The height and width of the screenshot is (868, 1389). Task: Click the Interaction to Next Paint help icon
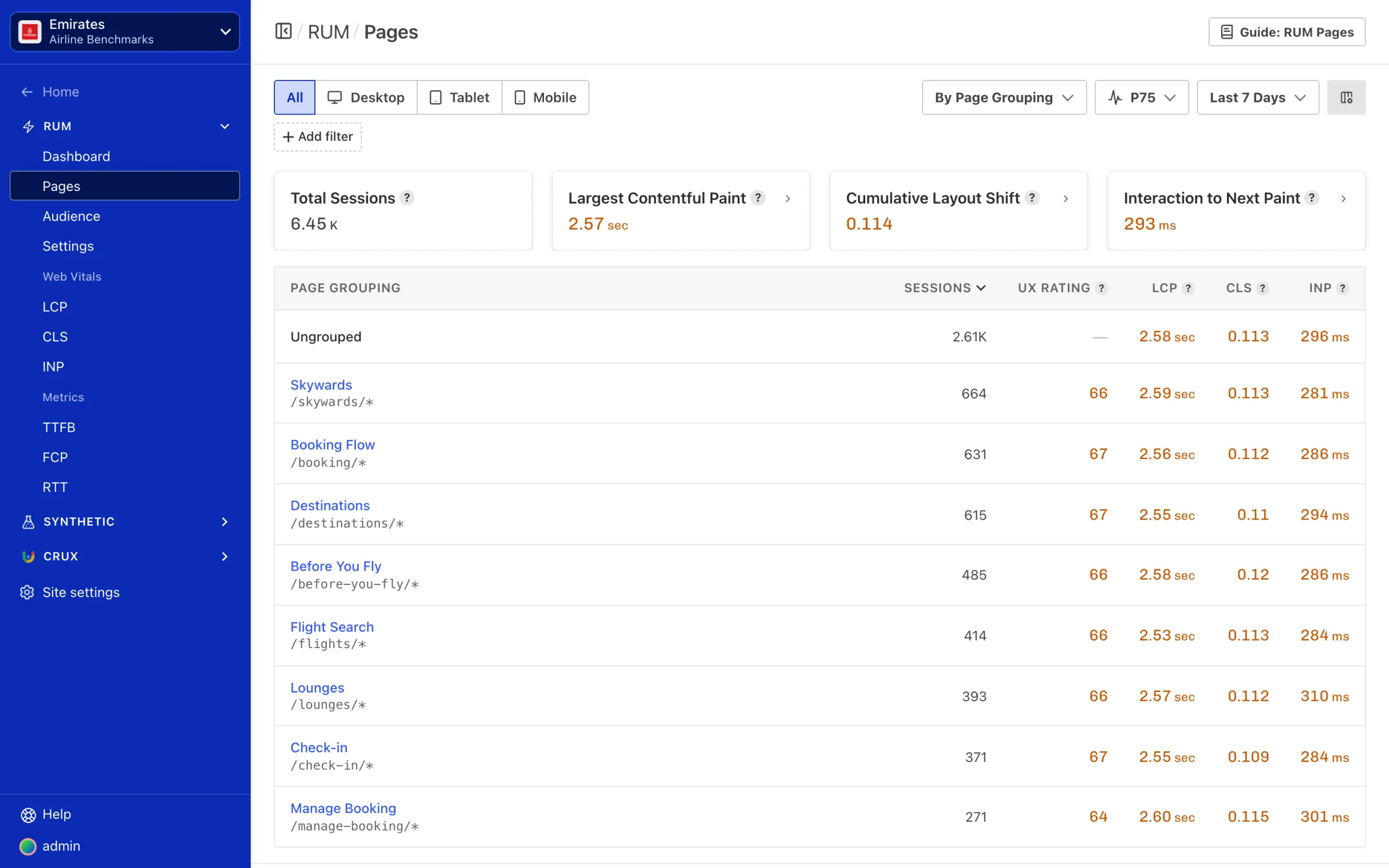click(x=1312, y=198)
